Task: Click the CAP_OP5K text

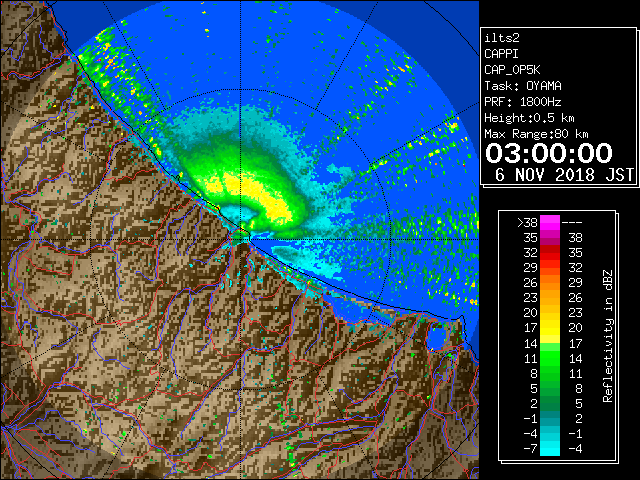Action: (512, 70)
